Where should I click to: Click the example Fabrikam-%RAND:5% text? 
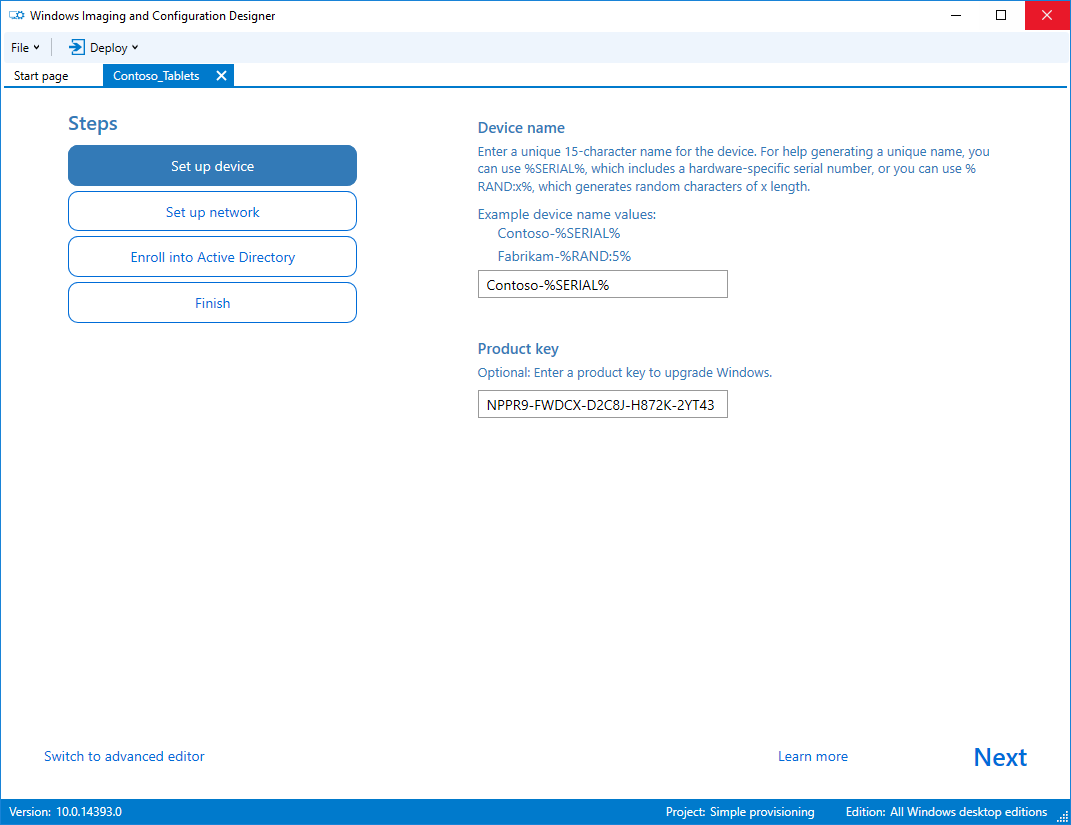(x=564, y=257)
